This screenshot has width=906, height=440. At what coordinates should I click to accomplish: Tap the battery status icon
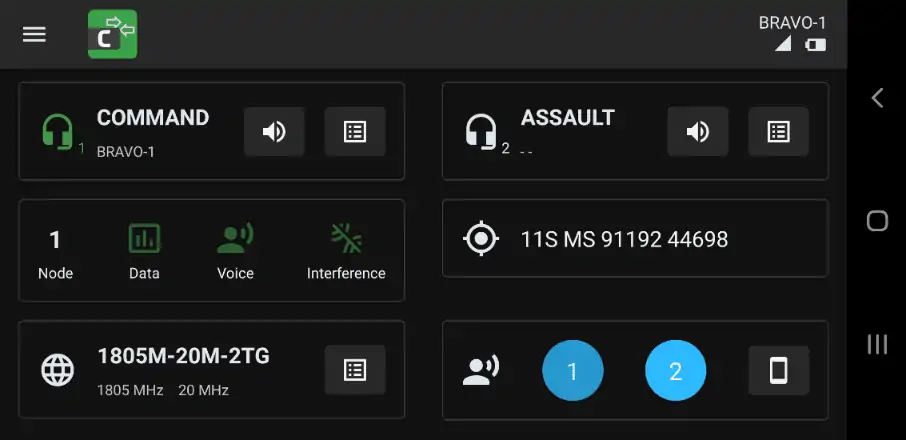click(x=815, y=44)
